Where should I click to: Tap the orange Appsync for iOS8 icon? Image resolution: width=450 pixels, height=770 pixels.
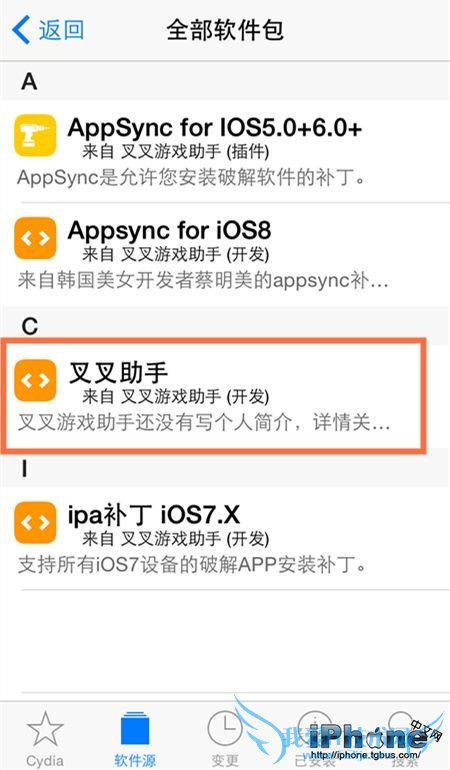pyautogui.click(x=35, y=238)
